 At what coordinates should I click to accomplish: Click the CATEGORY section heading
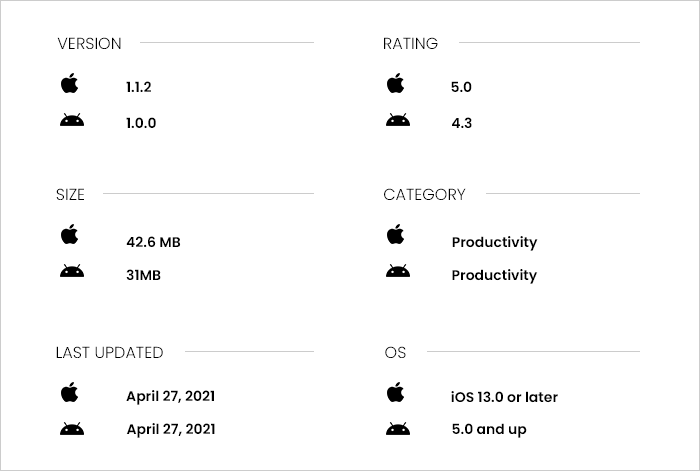coord(425,195)
